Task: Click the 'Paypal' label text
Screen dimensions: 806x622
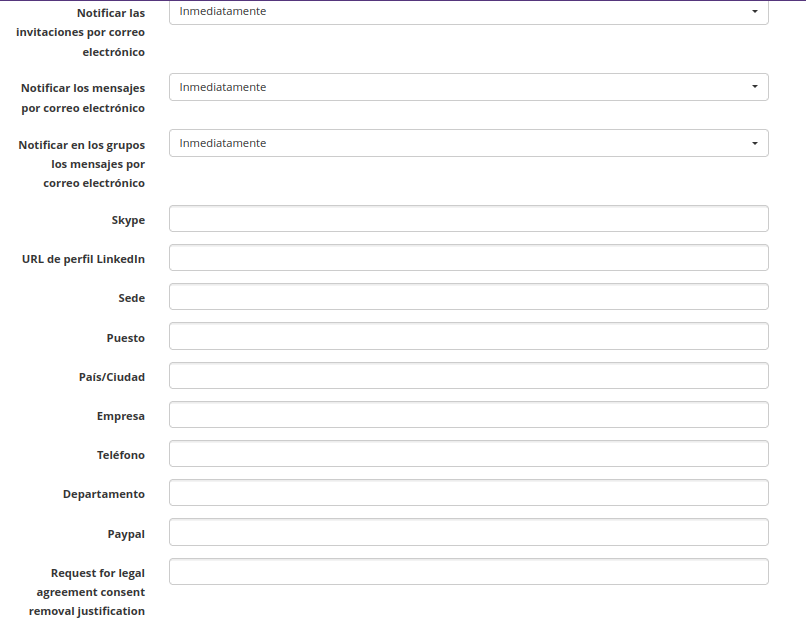Action: pyautogui.click(x=126, y=534)
